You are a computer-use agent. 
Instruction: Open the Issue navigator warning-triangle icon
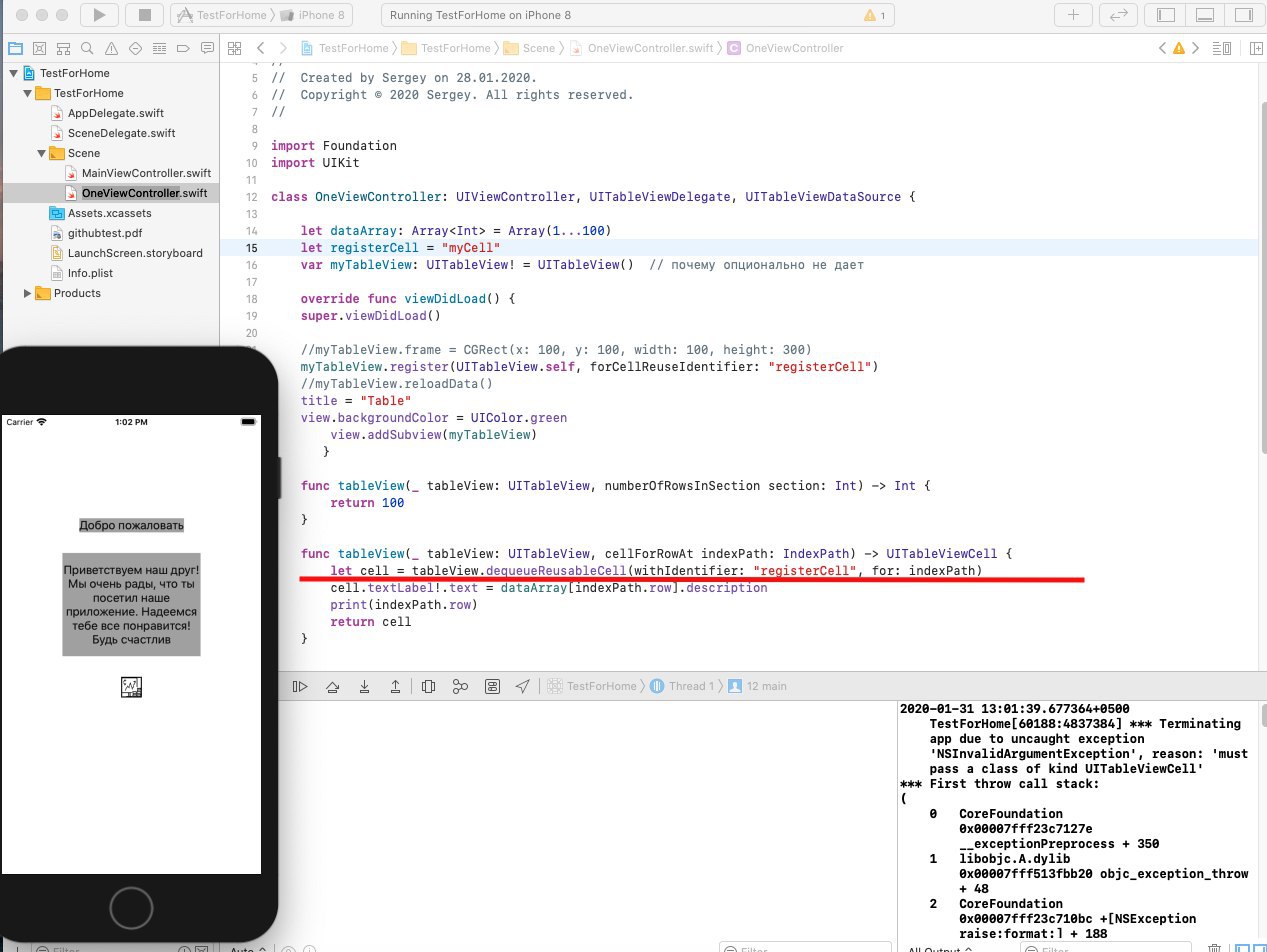coord(111,48)
